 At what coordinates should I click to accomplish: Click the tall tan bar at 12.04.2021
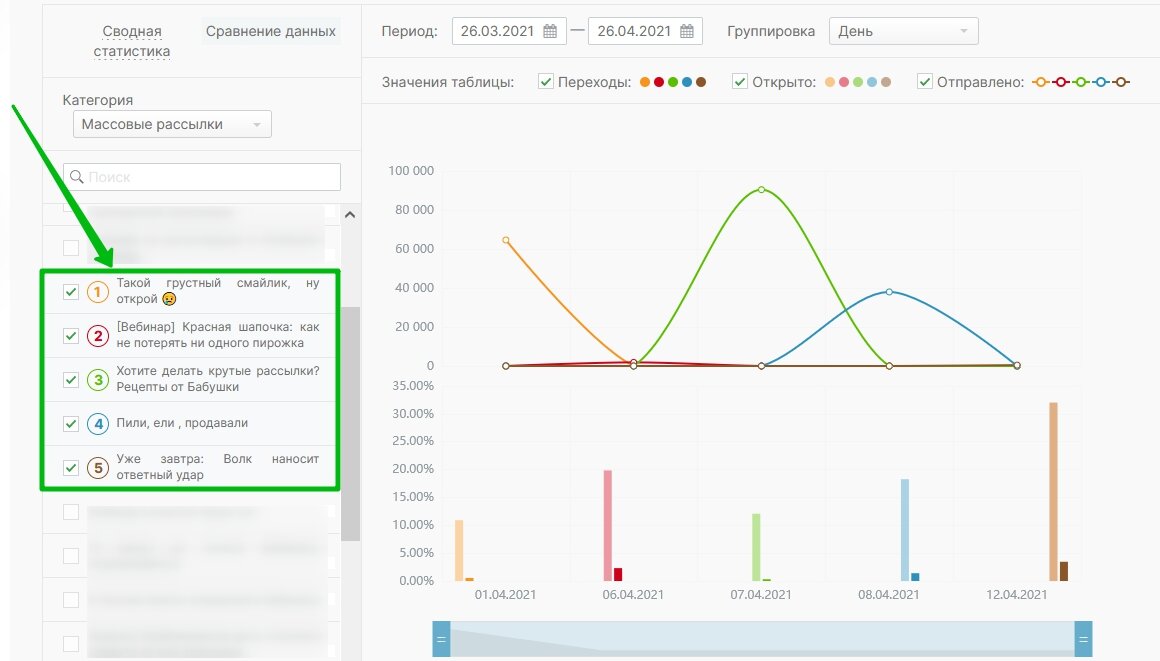[x=1053, y=491]
